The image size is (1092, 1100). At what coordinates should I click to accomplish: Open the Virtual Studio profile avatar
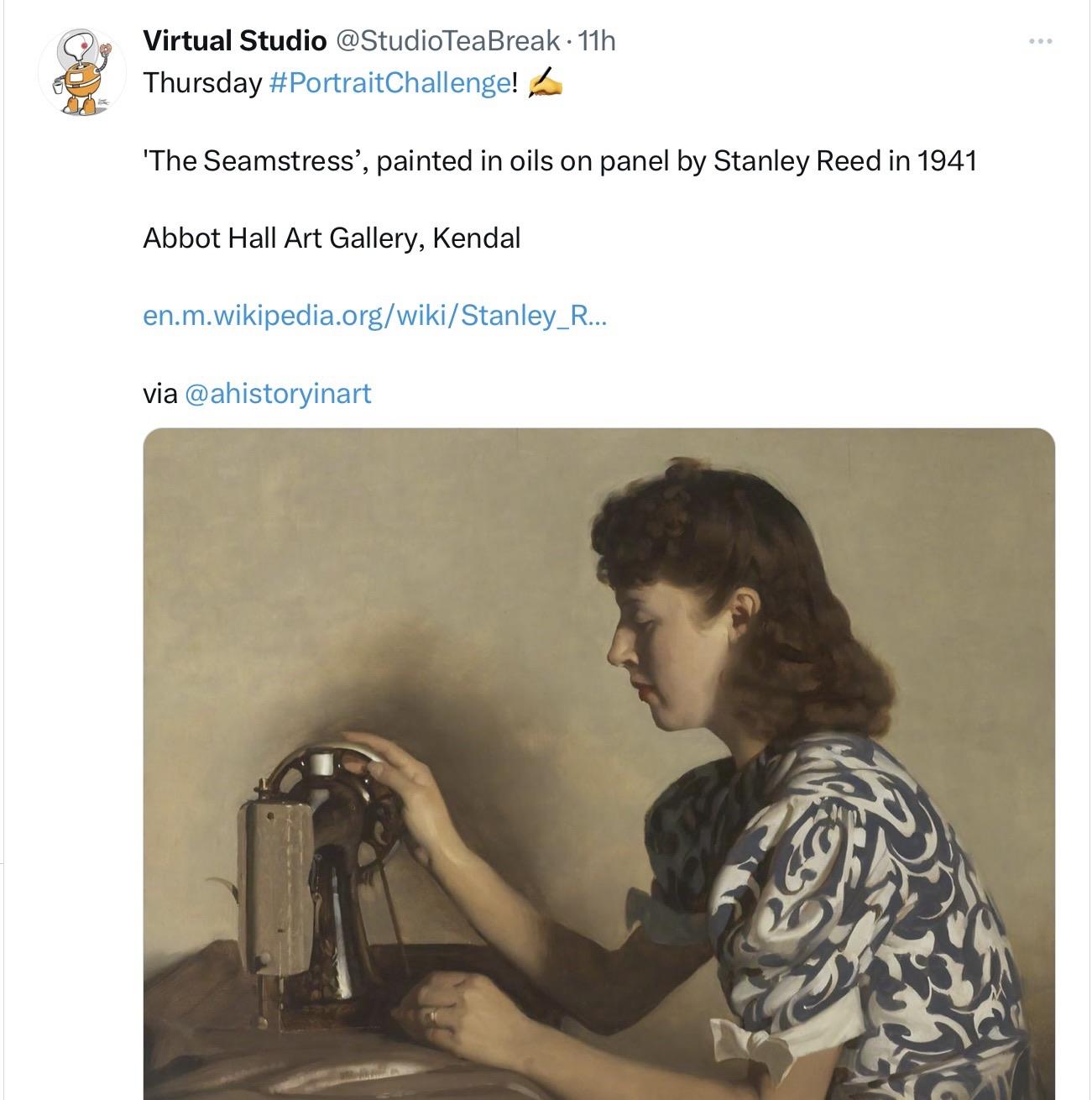pos(82,71)
